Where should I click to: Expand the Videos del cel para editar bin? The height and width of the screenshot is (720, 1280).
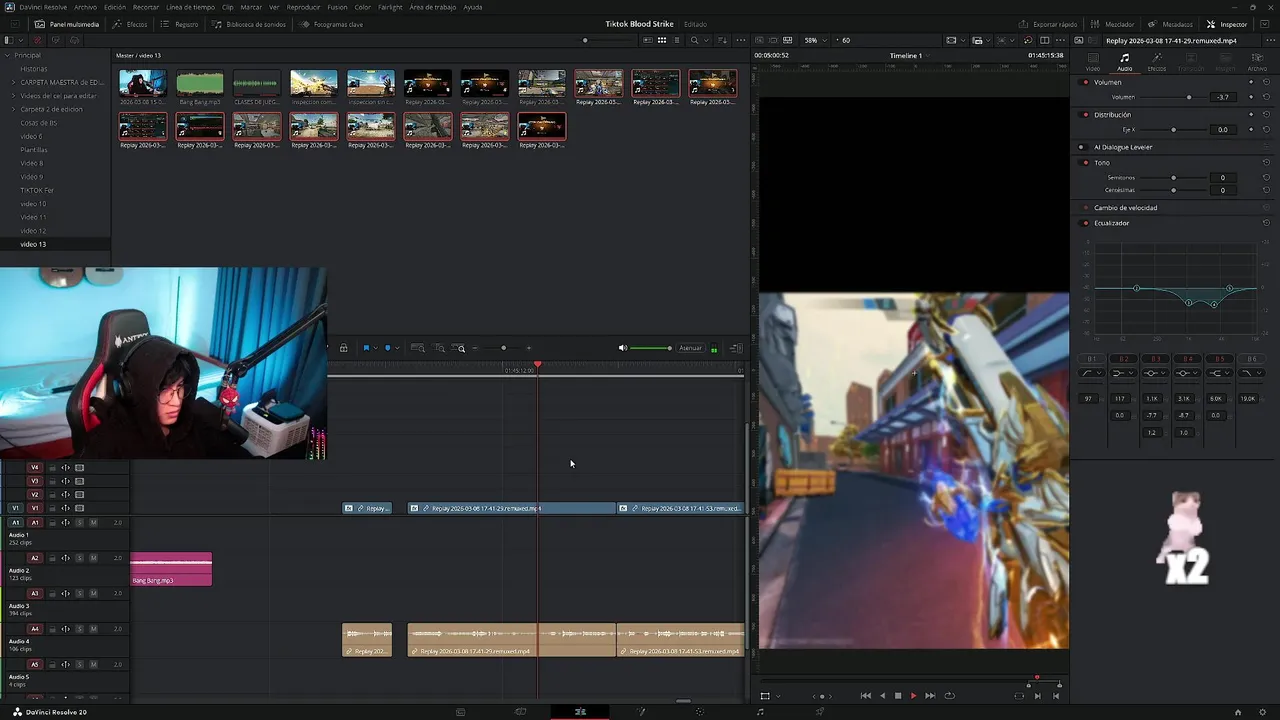tap(14, 96)
